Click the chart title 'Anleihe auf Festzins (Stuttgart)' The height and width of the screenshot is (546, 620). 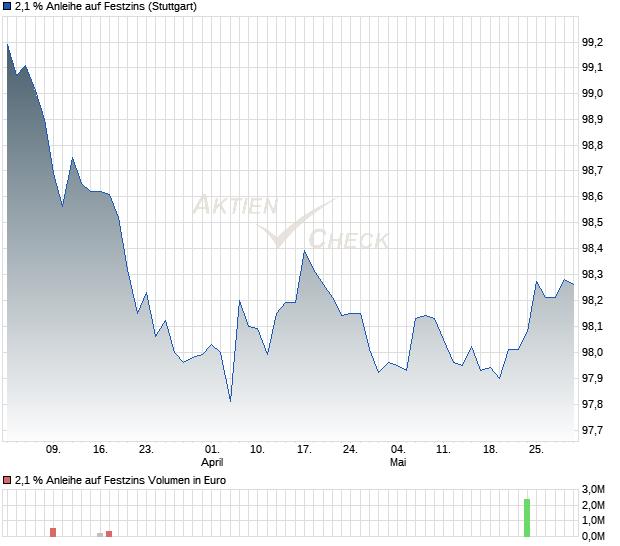(x=106, y=7)
